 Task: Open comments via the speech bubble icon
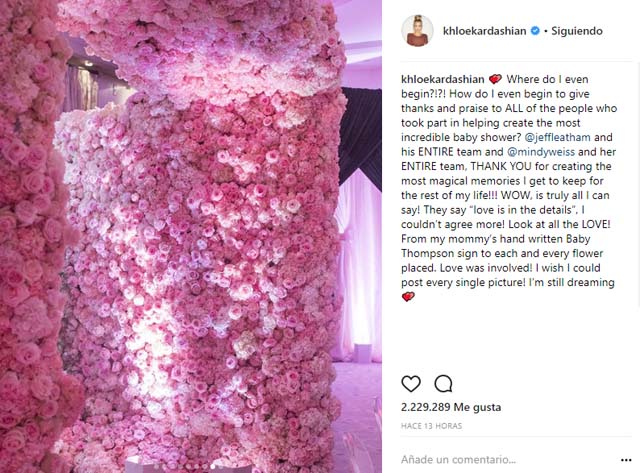(x=443, y=383)
